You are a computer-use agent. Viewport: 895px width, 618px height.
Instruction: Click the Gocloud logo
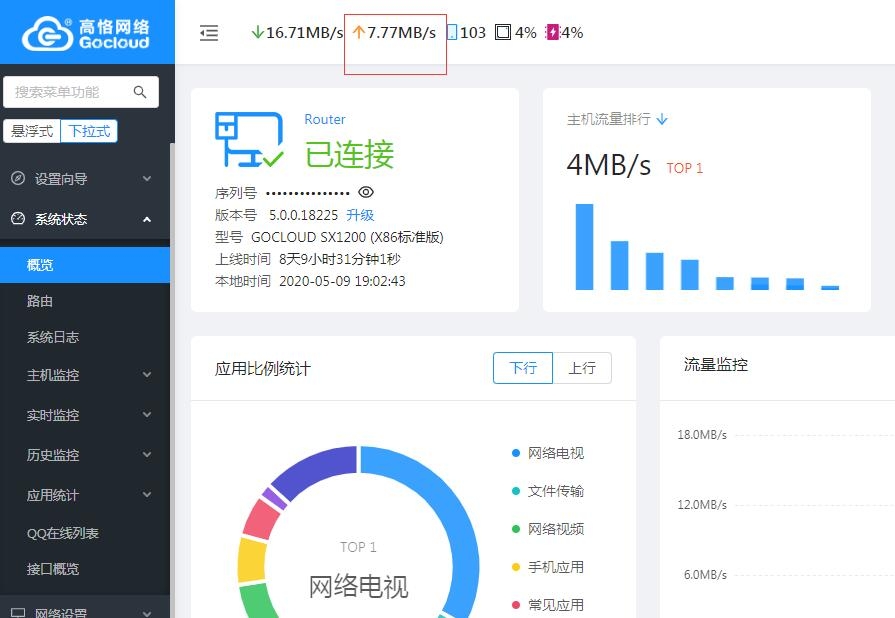[x=86, y=33]
